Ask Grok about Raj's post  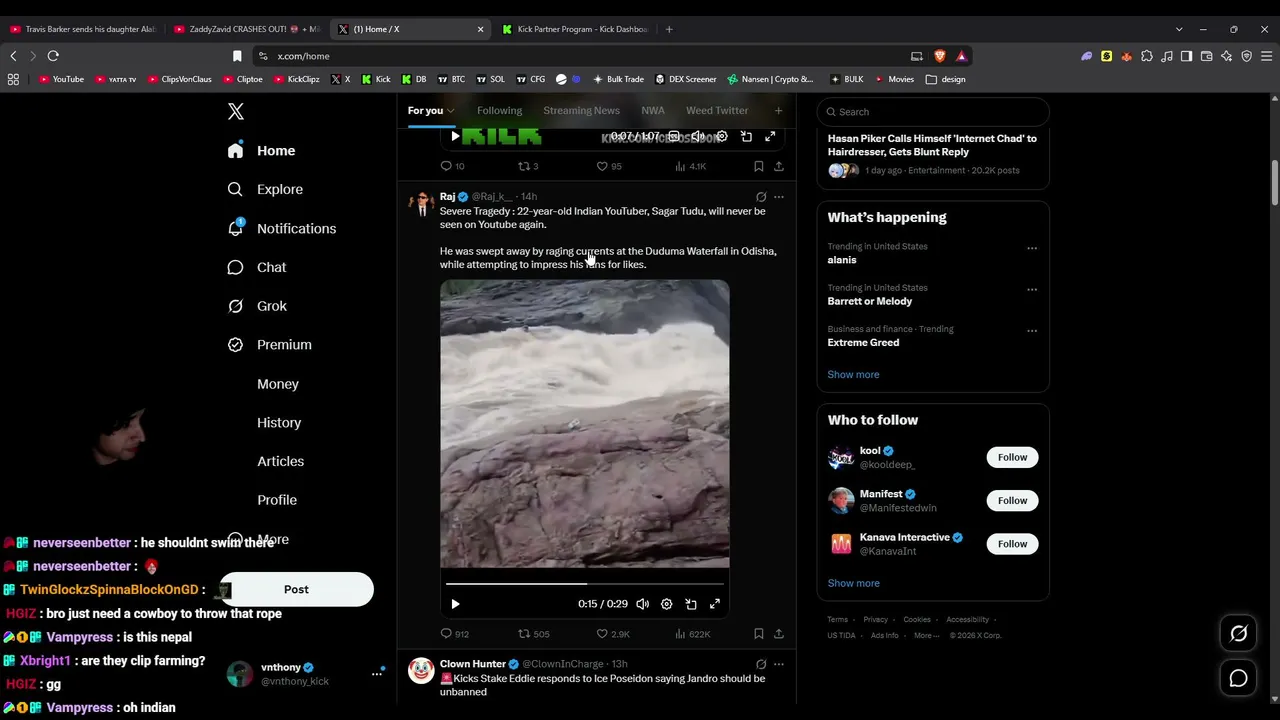point(761,197)
